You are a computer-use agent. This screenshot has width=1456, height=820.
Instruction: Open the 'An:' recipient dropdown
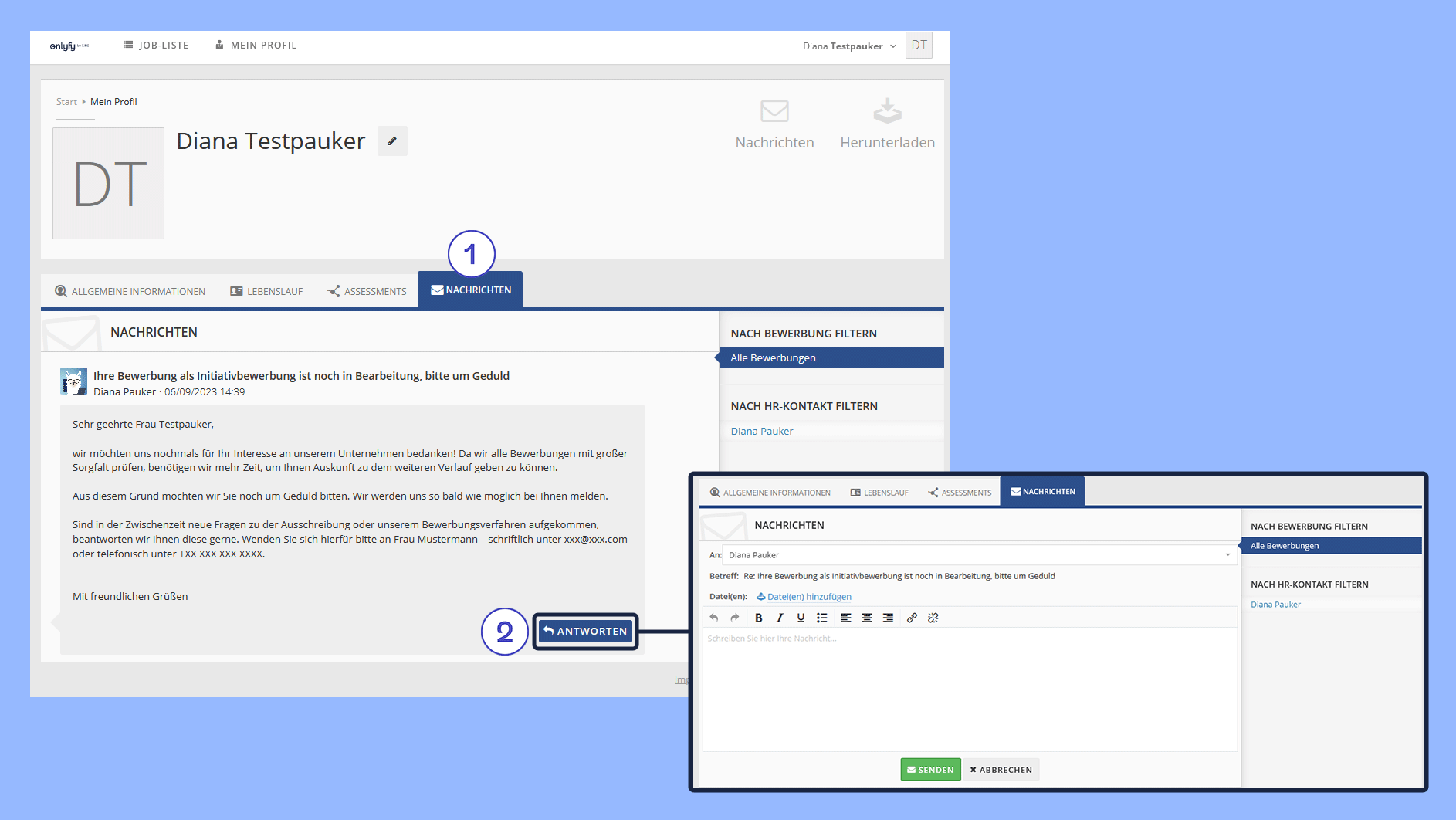(1227, 555)
